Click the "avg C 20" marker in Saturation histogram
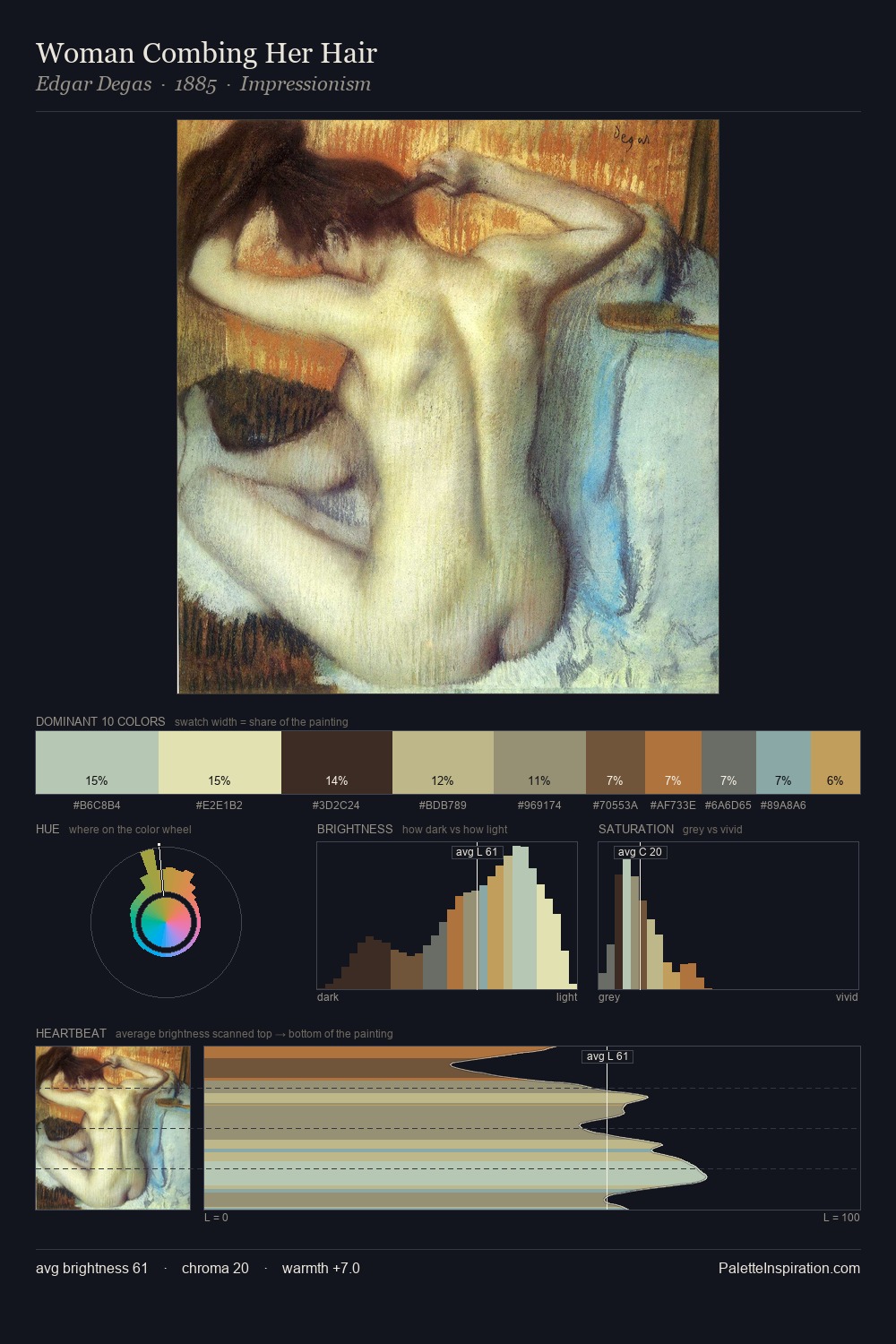Viewport: 896px width, 1344px height. 640,852
